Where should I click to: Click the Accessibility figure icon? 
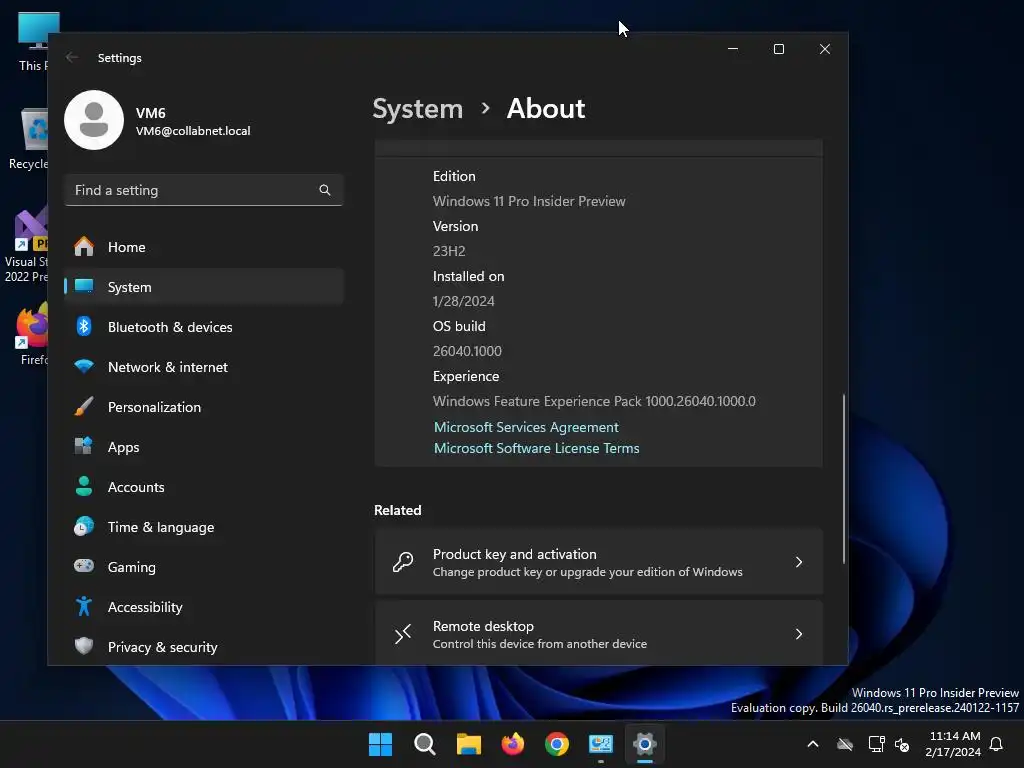pos(84,606)
